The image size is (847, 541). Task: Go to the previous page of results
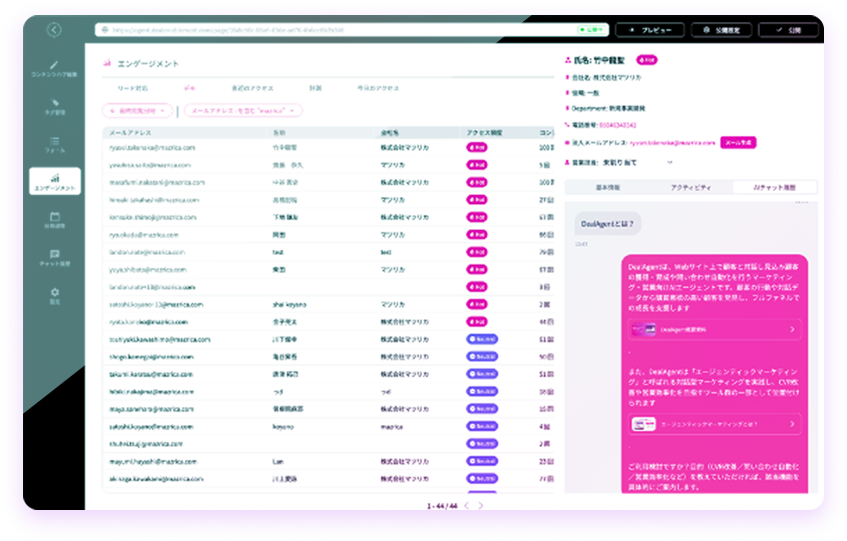tap(467, 505)
